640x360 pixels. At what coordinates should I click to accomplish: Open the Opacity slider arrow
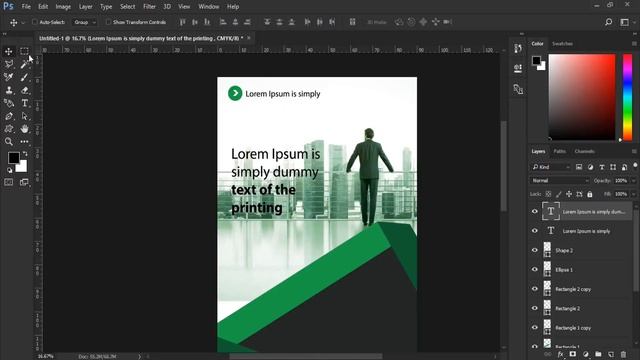coord(633,180)
